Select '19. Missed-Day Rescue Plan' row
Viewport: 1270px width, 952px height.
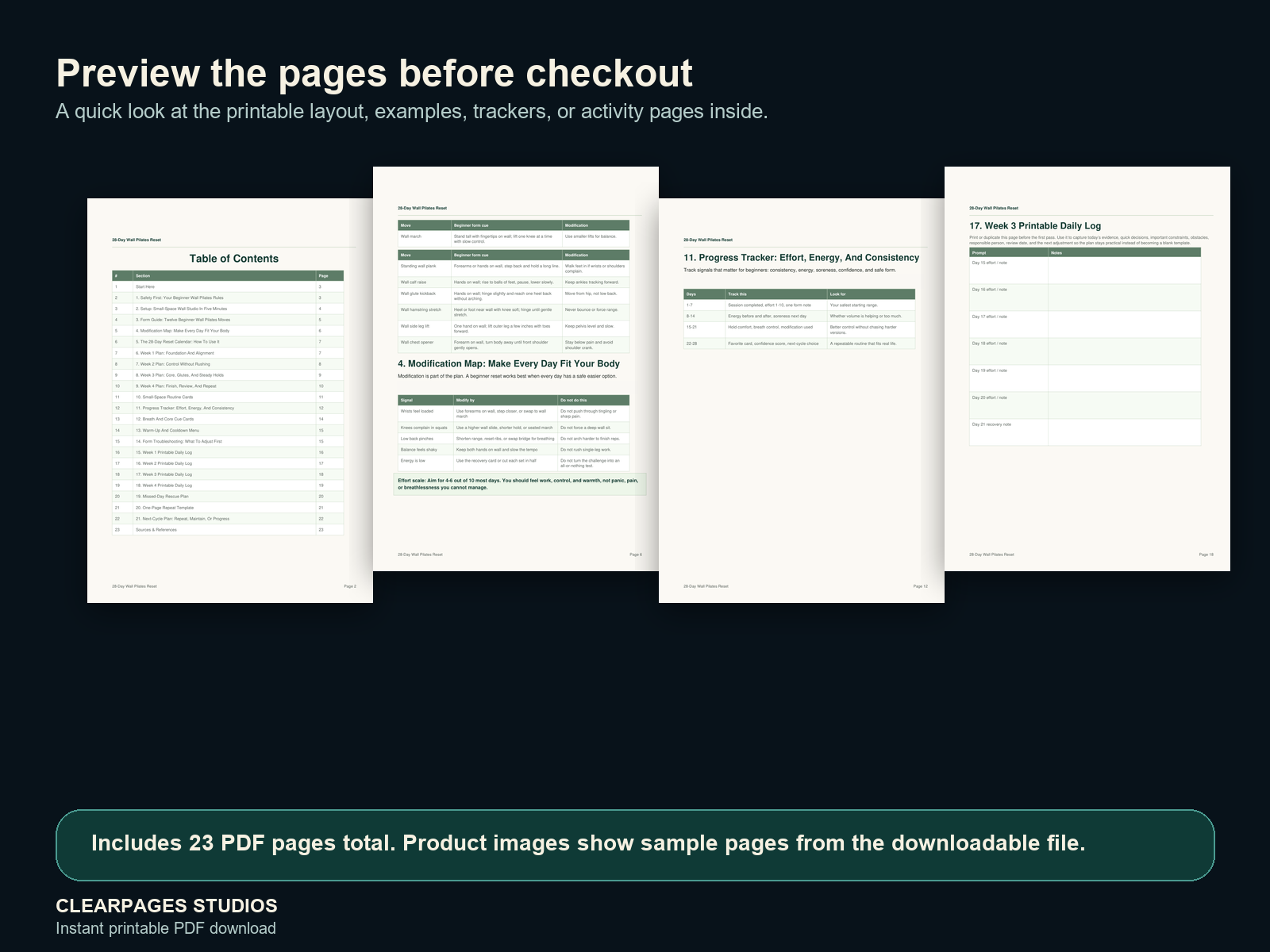point(228,497)
